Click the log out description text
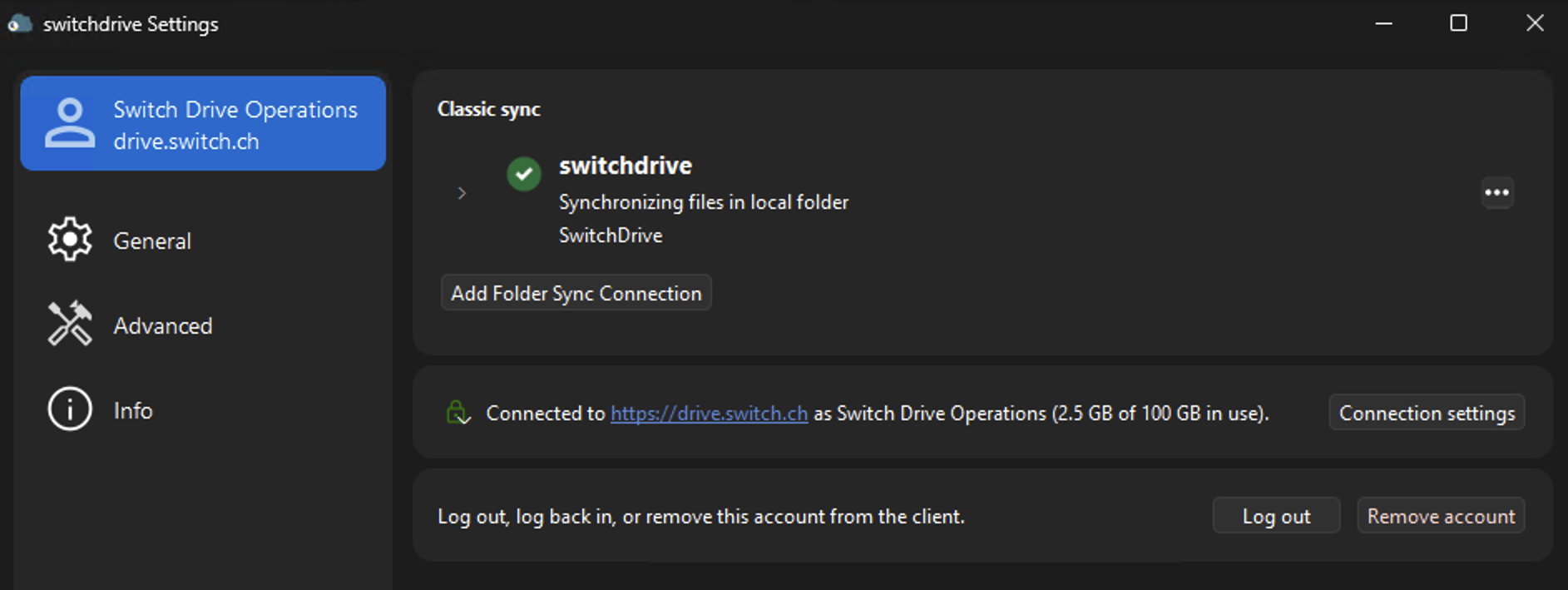This screenshot has width=1568, height=590. pos(701,517)
